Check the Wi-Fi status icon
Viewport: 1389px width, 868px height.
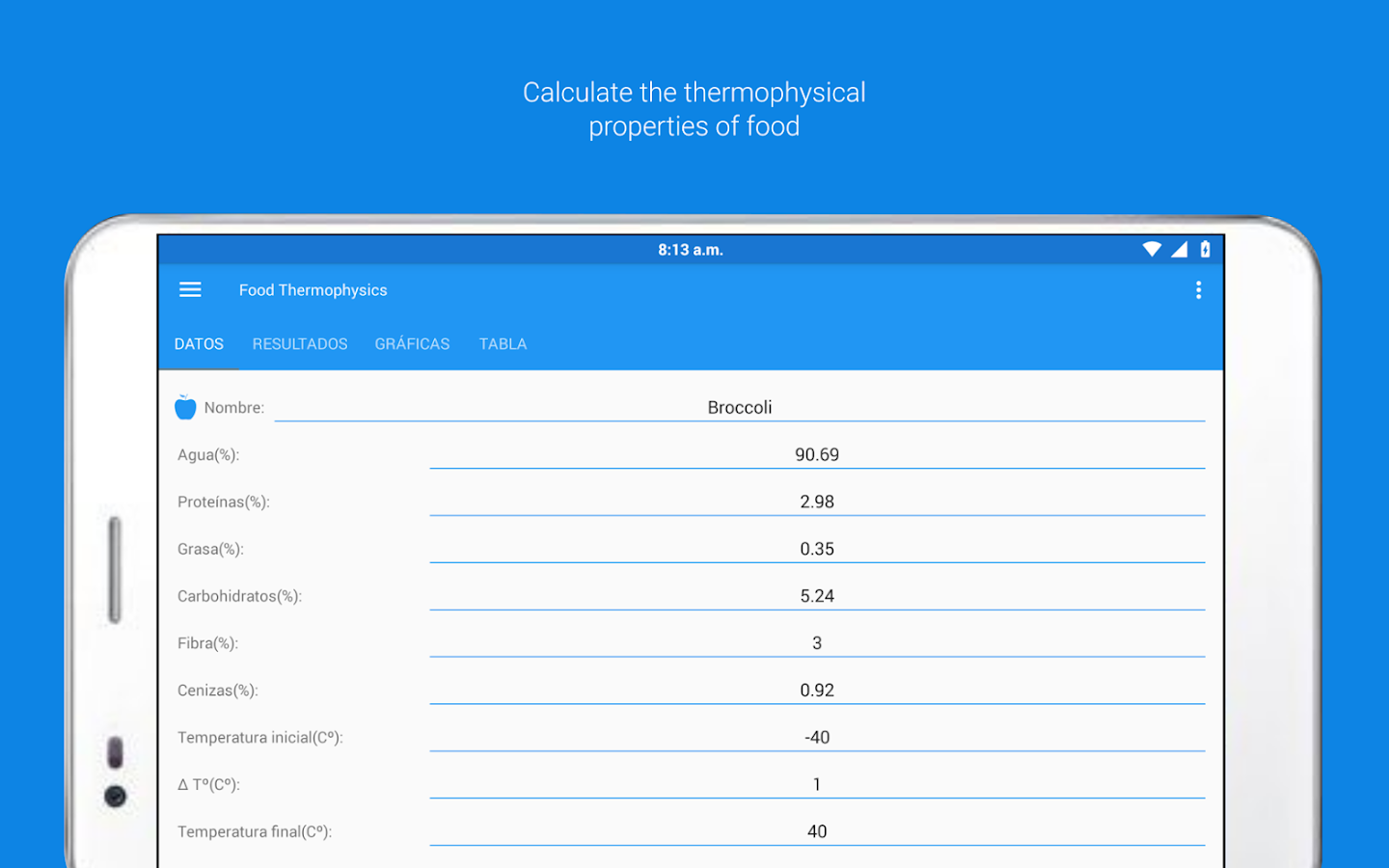[x=1152, y=249]
